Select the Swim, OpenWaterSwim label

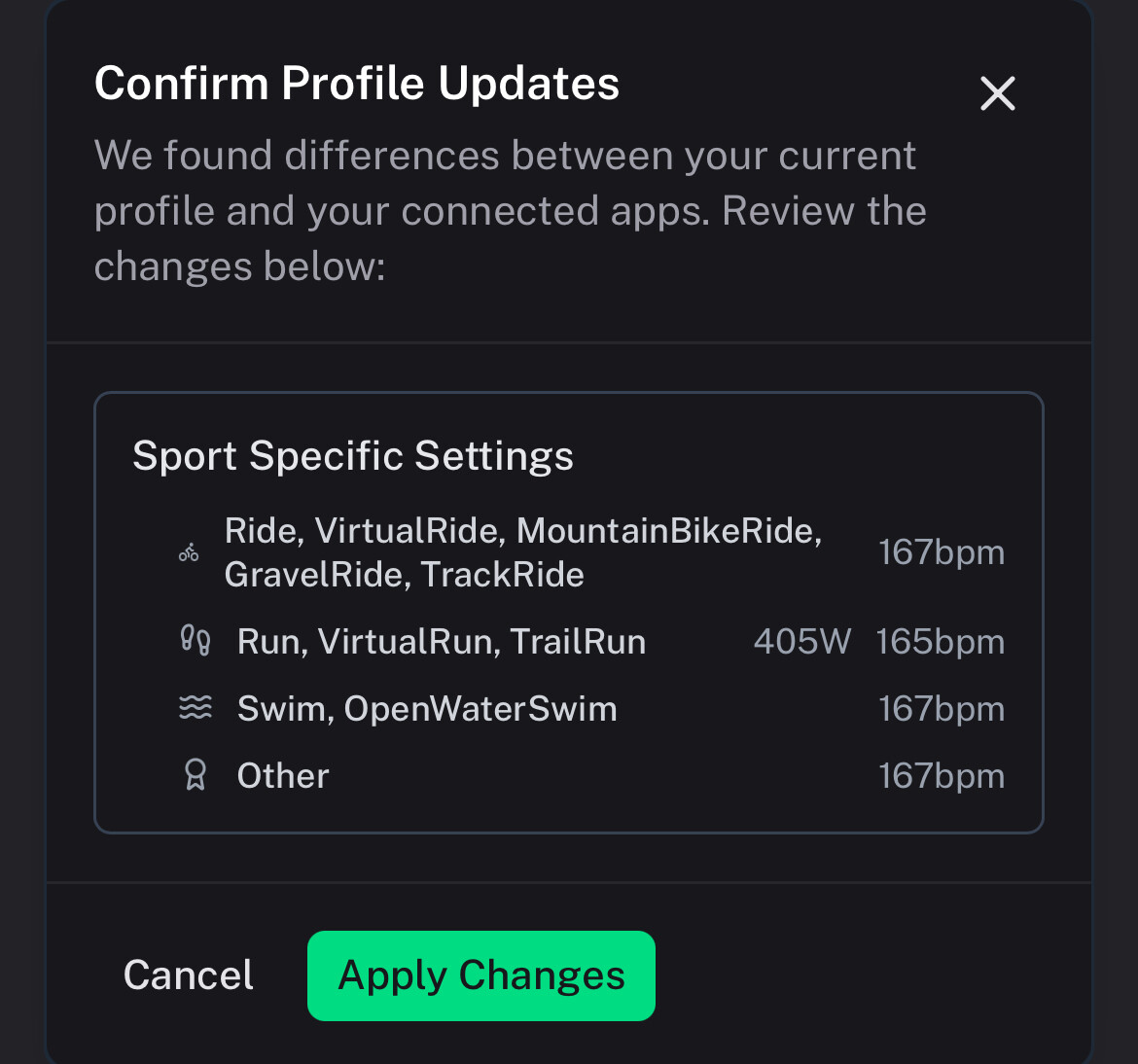[x=427, y=709]
